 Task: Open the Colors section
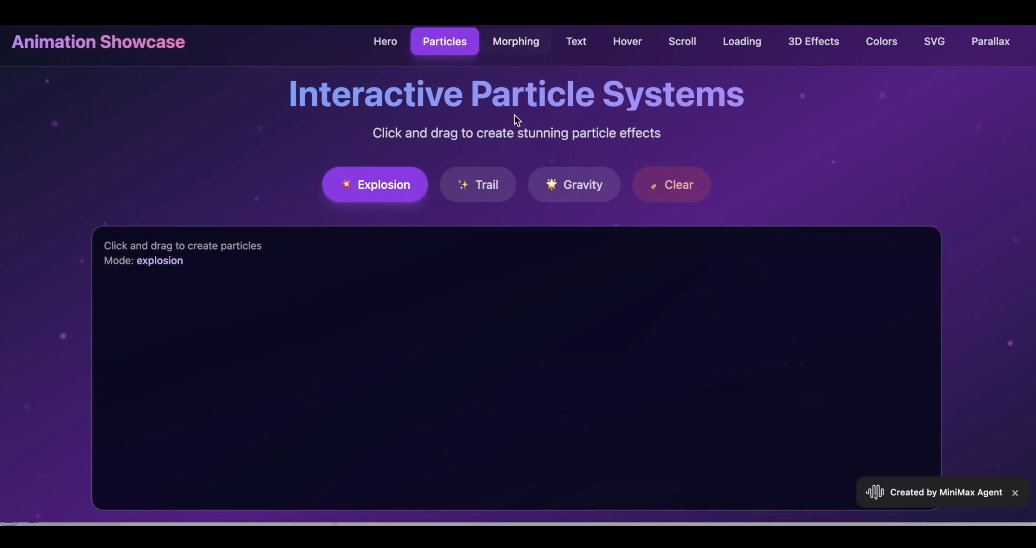[x=881, y=42]
